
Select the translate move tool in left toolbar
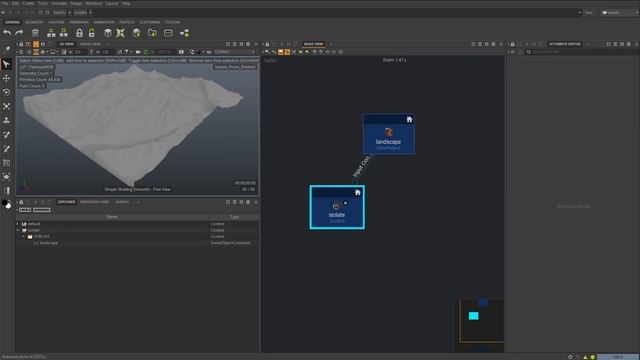[x=7, y=78]
